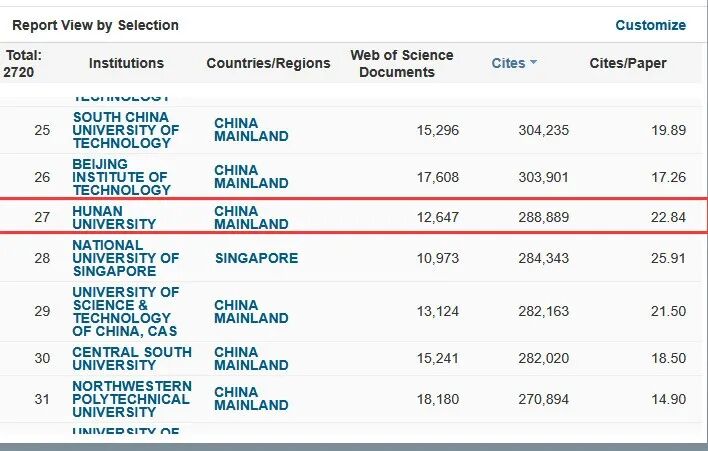Image resolution: width=708 pixels, height=451 pixels.
Task: Select the Hunan University institution link
Action: [x=111, y=217]
